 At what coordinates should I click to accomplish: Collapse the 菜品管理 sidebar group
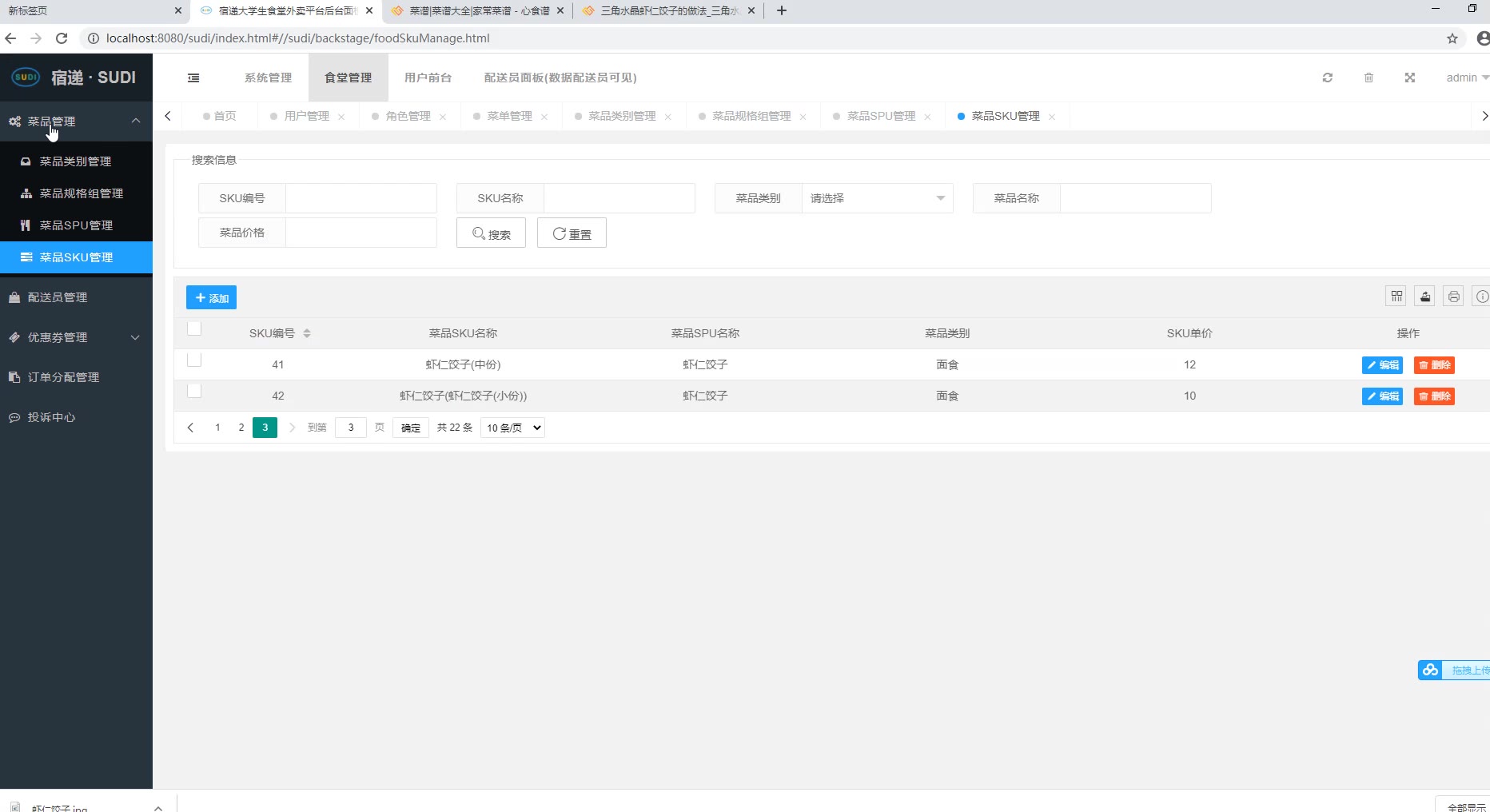(x=76, y=121)
